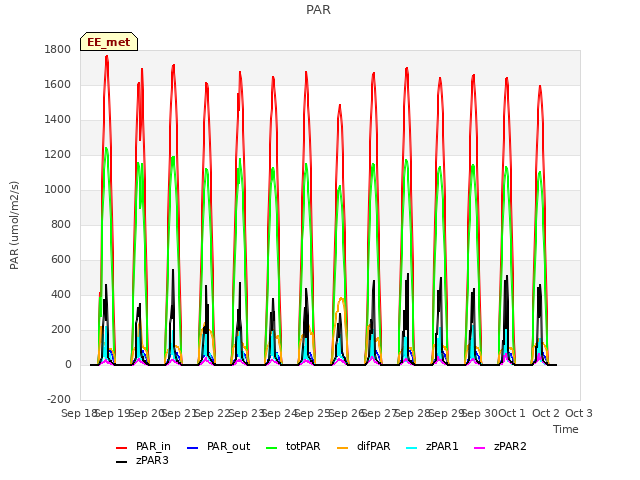Click the red PAR_in legend color marker
Screen dimensions: 640x480
[122, 448]
